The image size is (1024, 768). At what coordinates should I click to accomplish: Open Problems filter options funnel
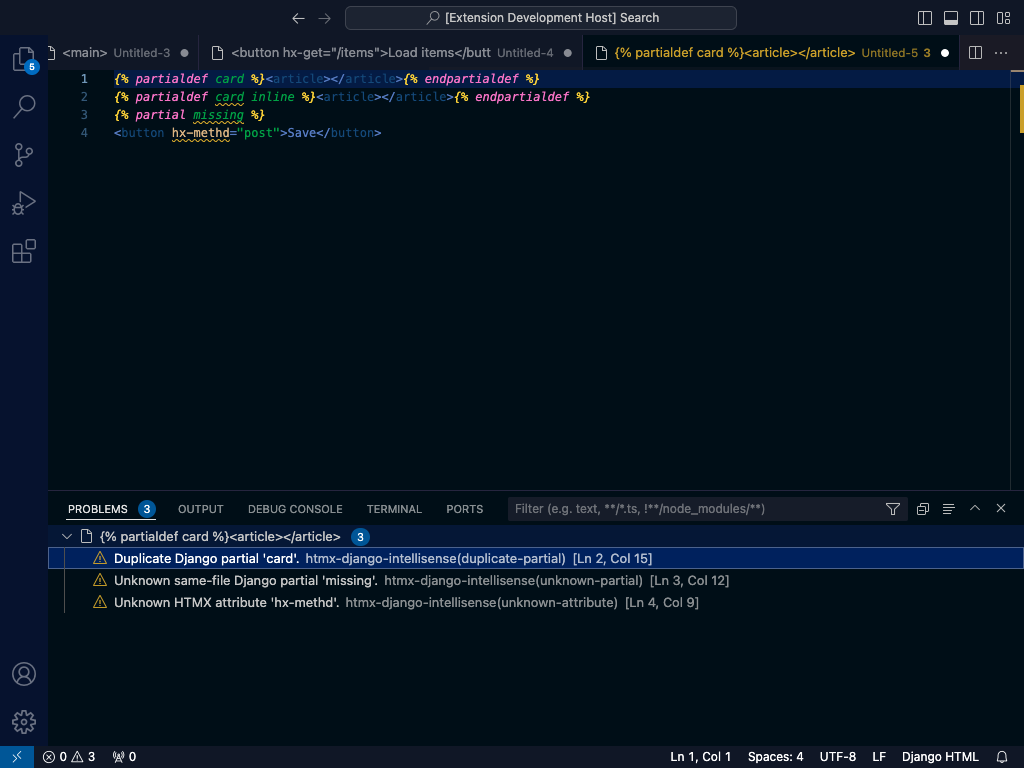pyautogui.click(x=893, y=509)
